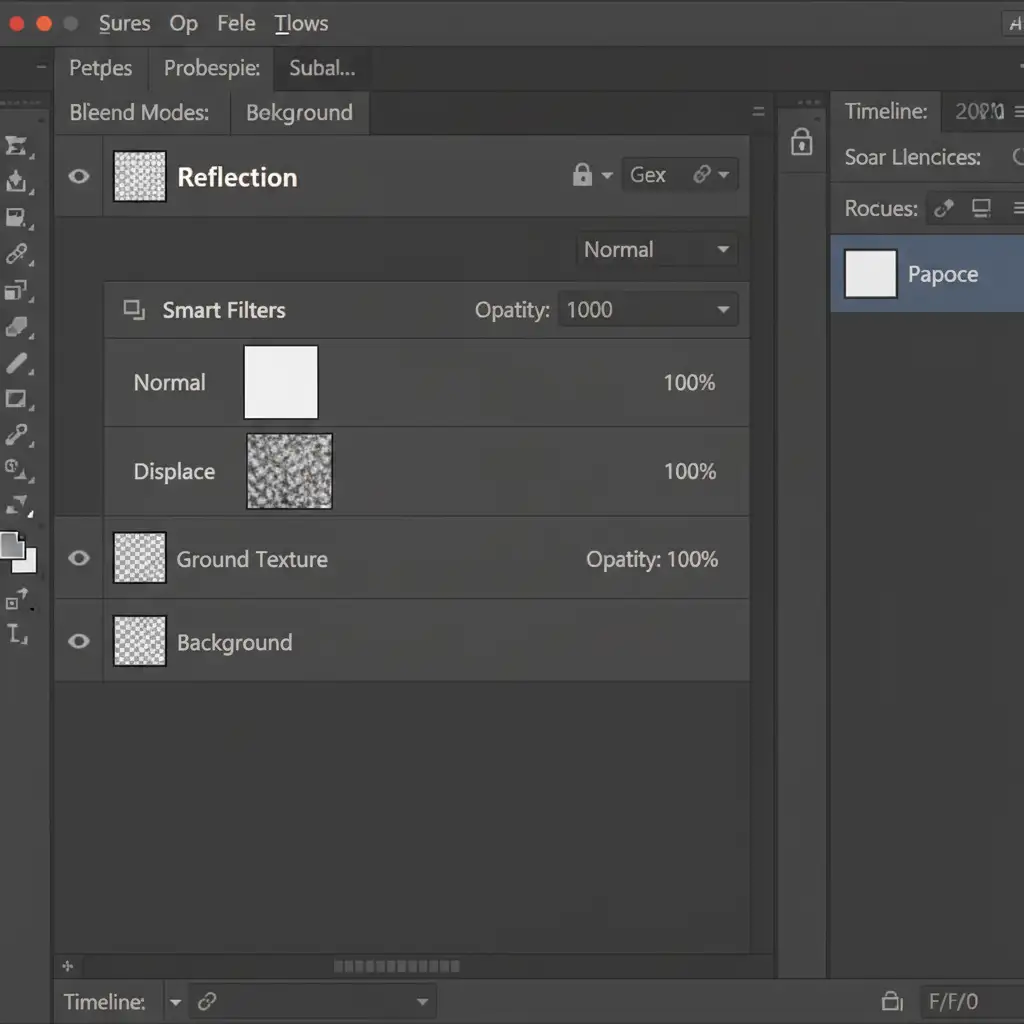Click the lock icon next to the F/F/0 field
Viewport: 1024px width, 1024px height.
click(891, 1001)
